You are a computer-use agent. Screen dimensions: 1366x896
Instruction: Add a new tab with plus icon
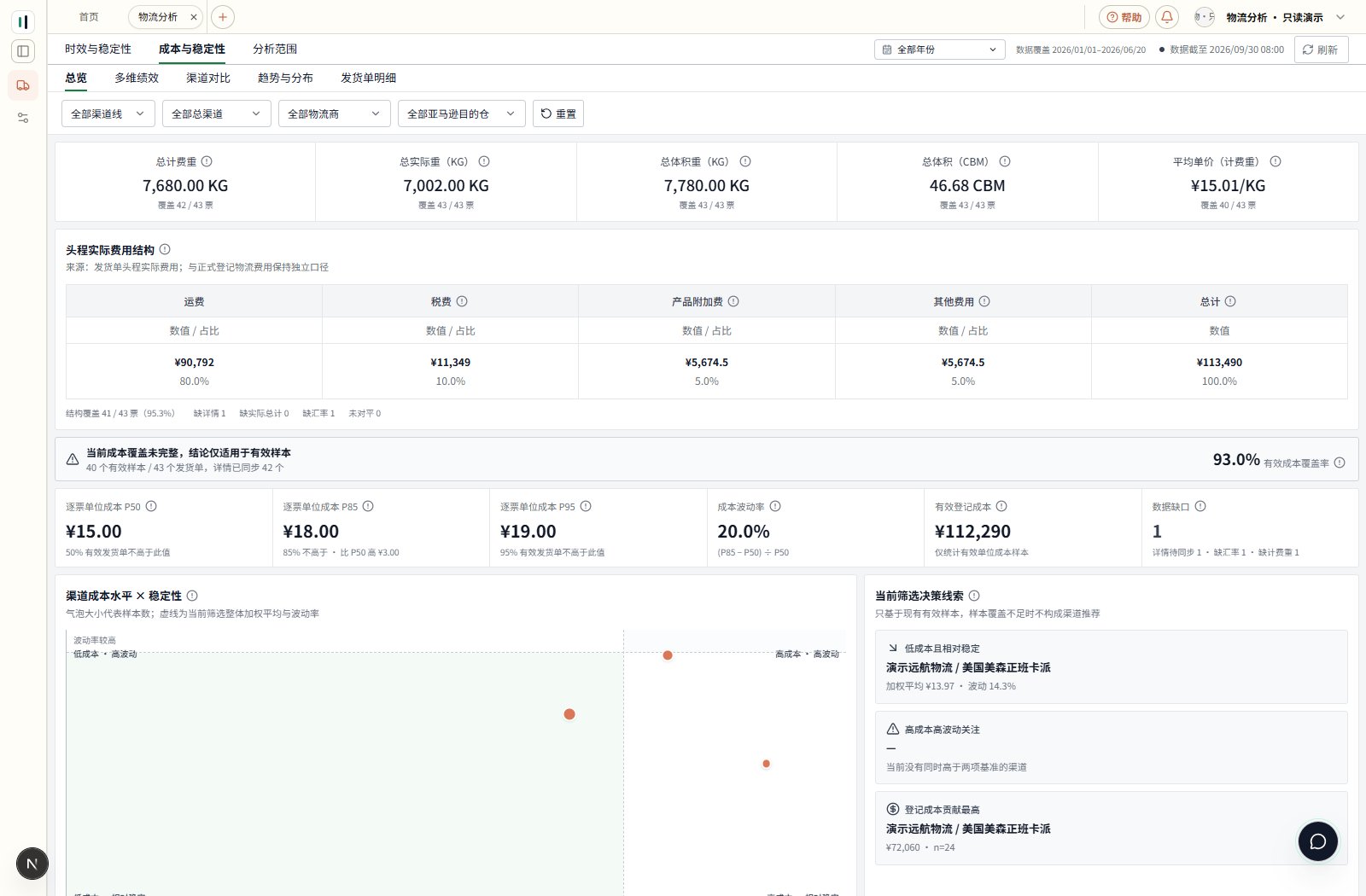[222, 17]
